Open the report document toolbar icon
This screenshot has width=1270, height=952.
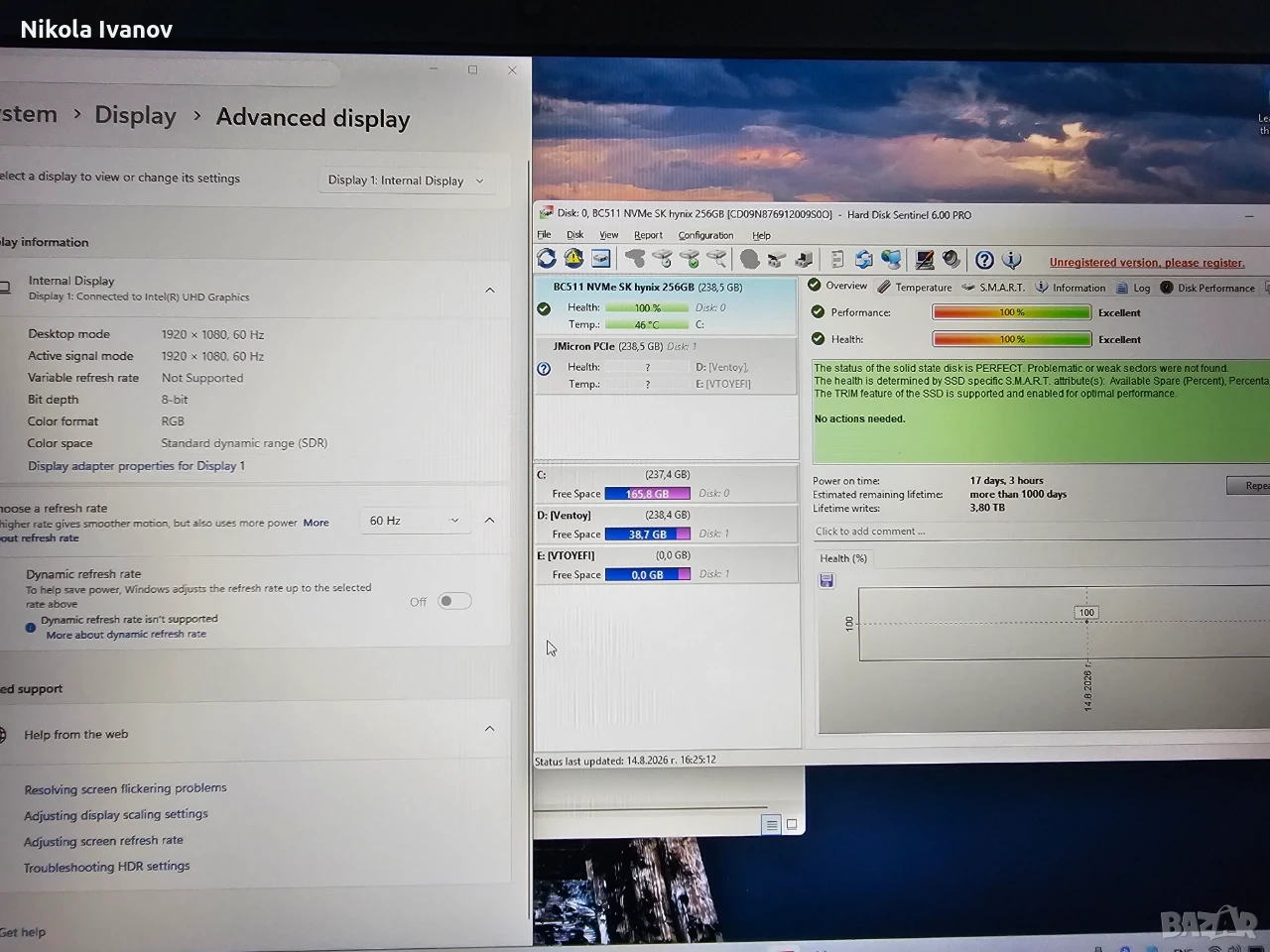(837, 260)
